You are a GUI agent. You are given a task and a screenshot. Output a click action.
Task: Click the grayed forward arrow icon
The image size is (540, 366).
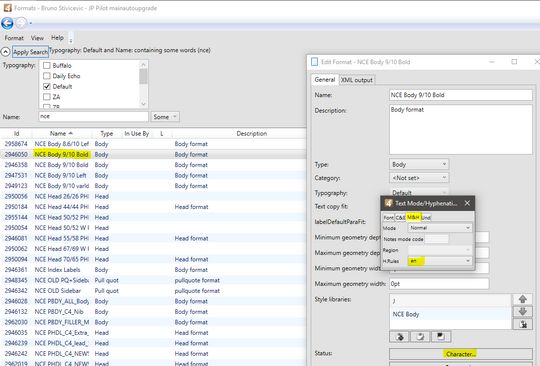tap(21, 23)
